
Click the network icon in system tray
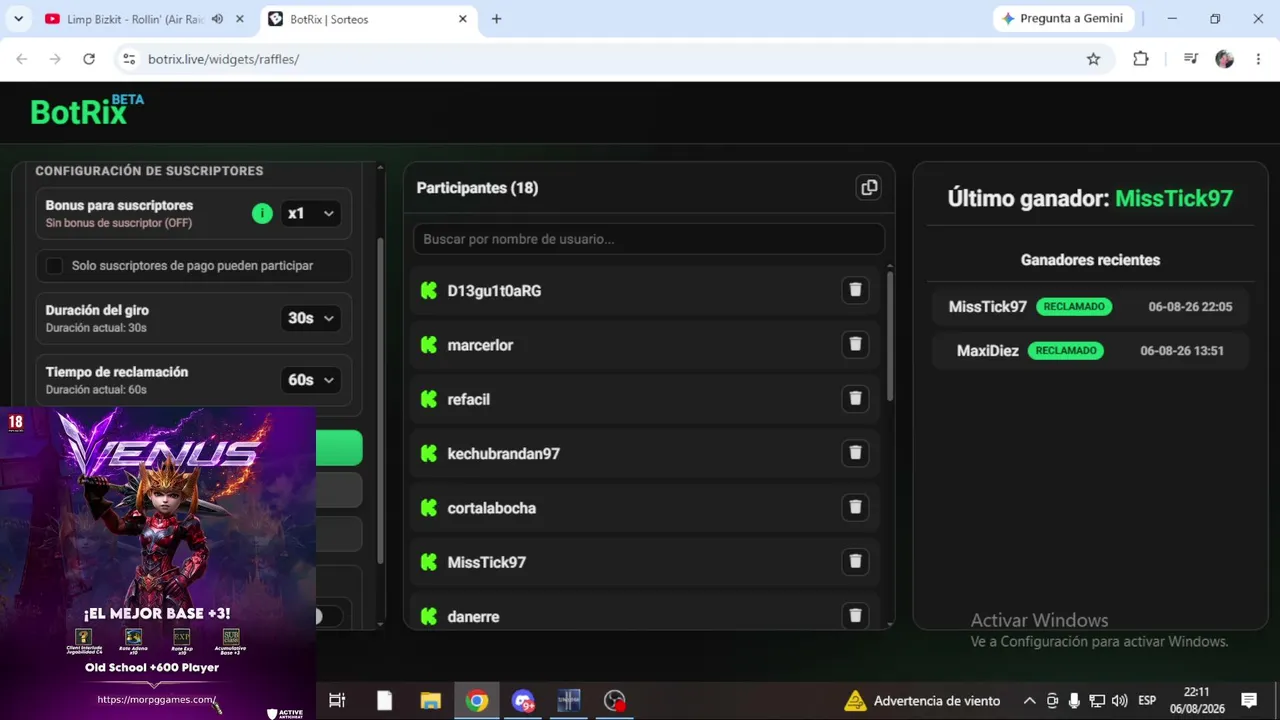(1097, 701)
